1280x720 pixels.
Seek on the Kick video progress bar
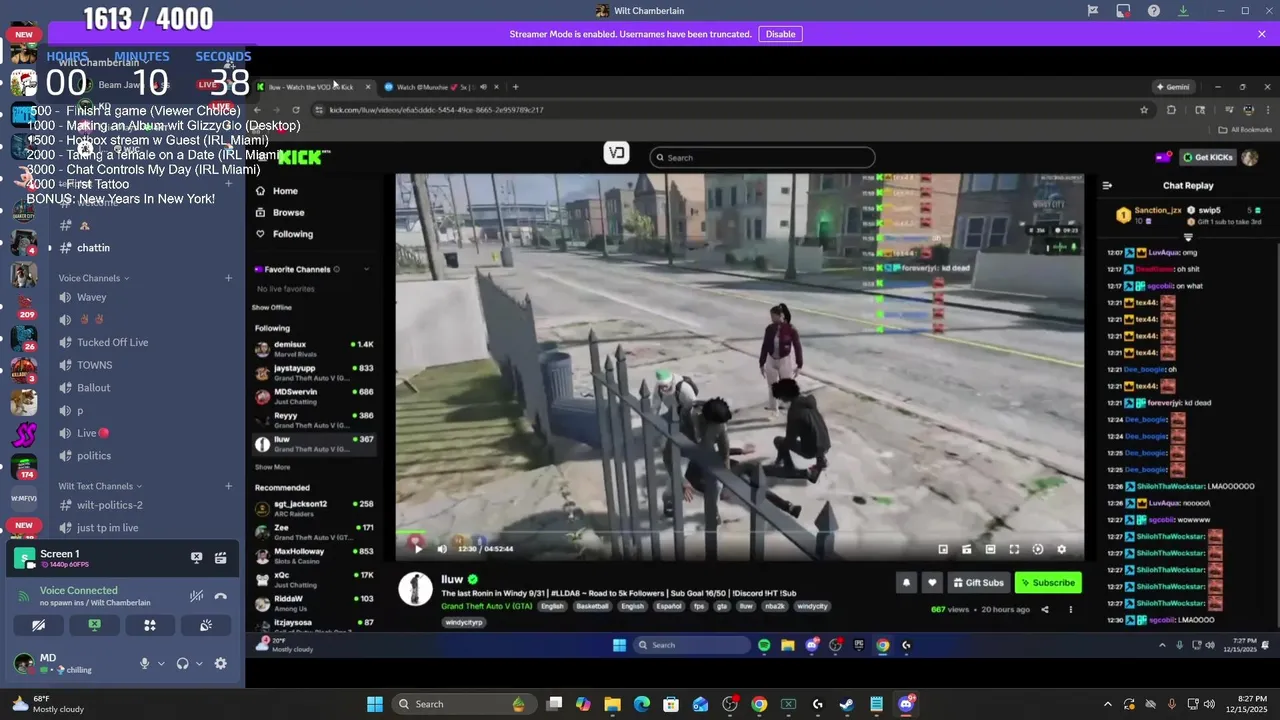739,533
